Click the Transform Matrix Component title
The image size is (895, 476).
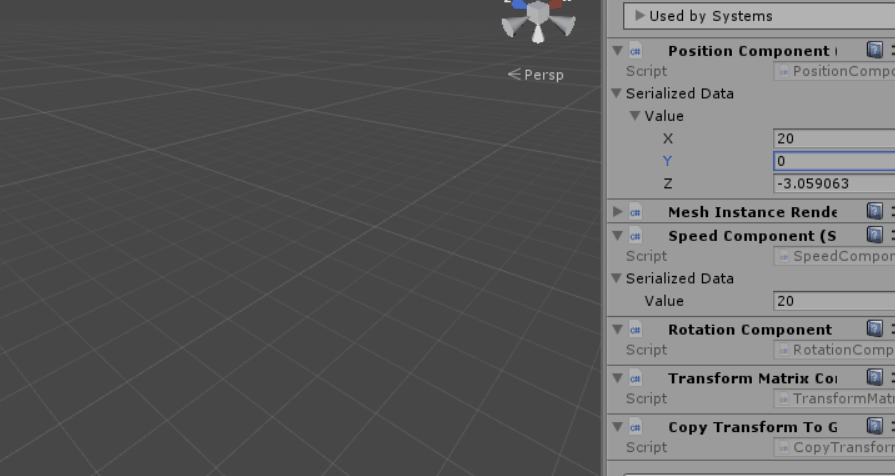pos(752,378)
